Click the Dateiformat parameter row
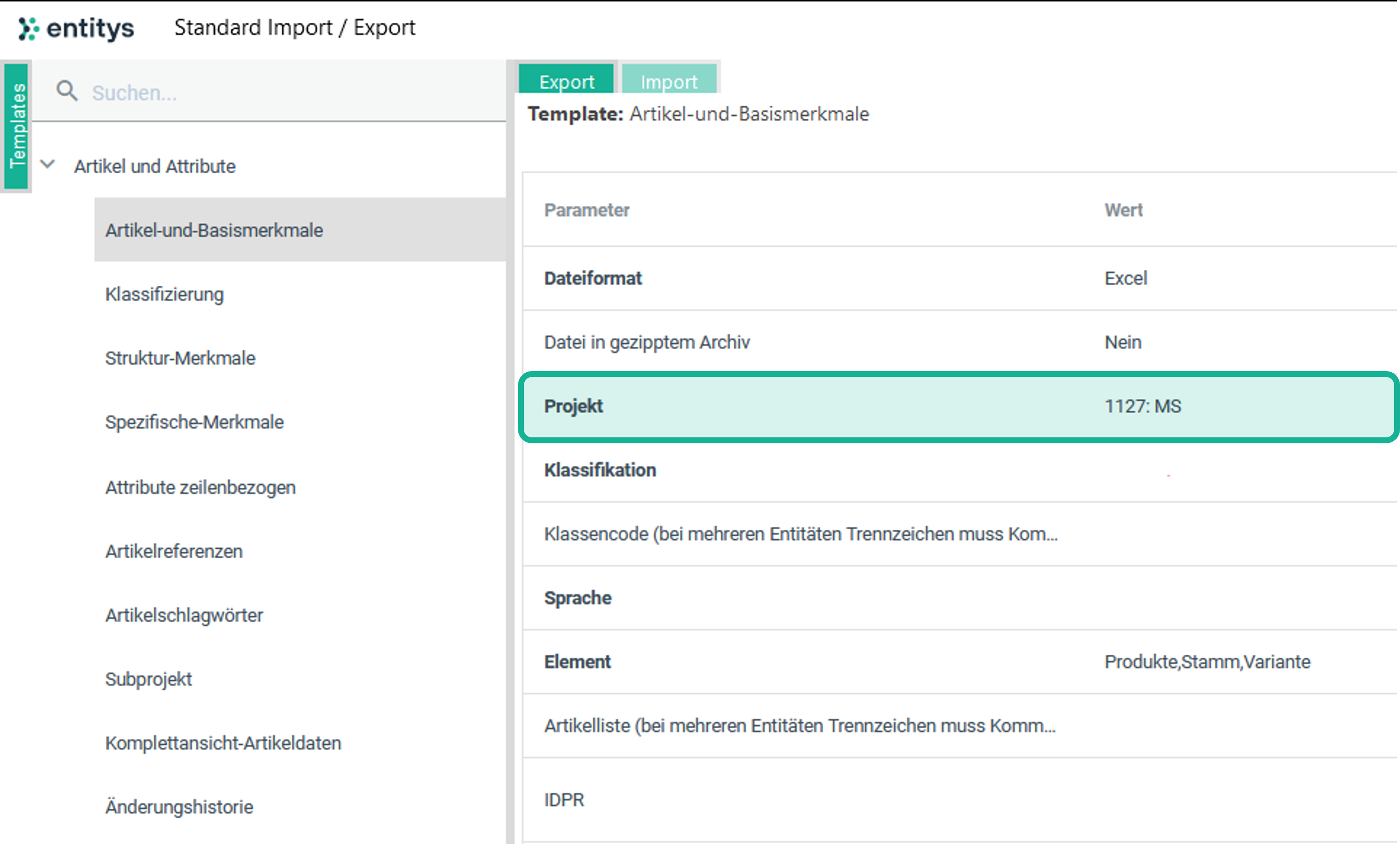This screenshot has height=844, width=1400. [x=960, y=278]
